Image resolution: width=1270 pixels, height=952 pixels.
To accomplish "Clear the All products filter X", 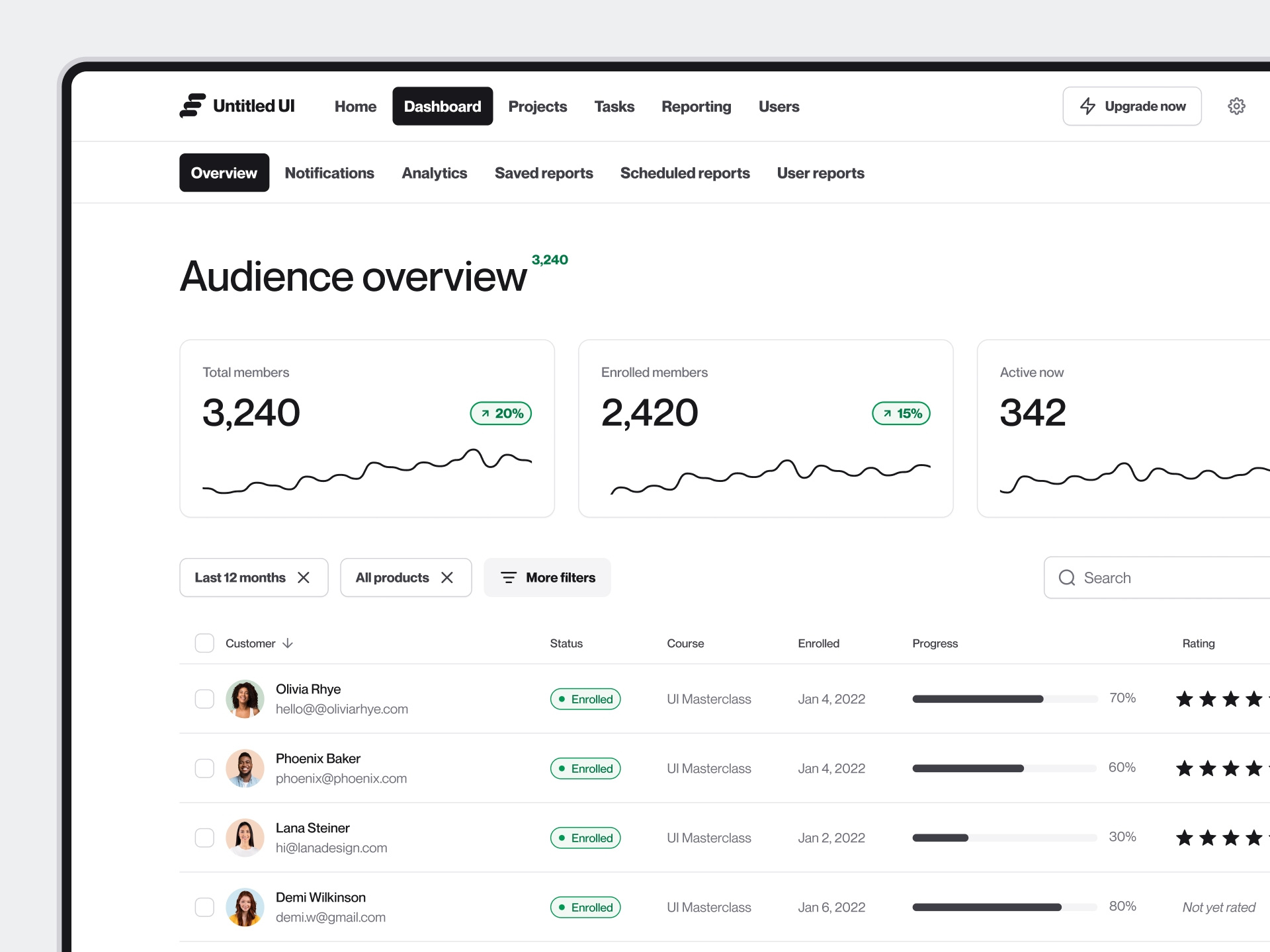I will click(447, 578).
